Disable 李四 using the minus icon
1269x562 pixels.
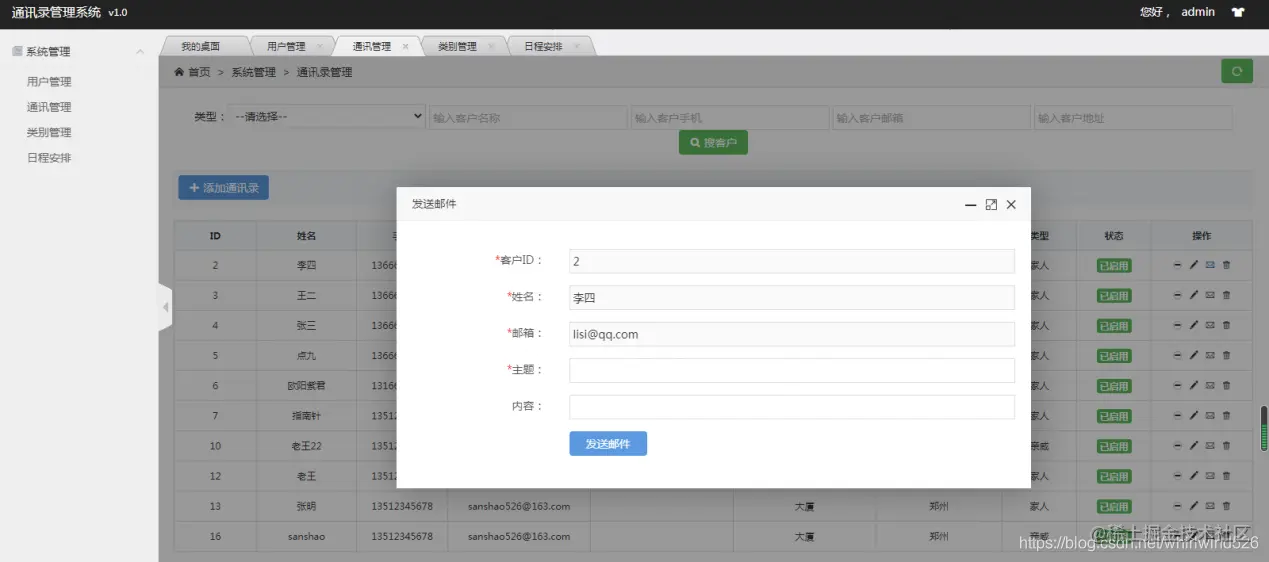coord(1177,265)
